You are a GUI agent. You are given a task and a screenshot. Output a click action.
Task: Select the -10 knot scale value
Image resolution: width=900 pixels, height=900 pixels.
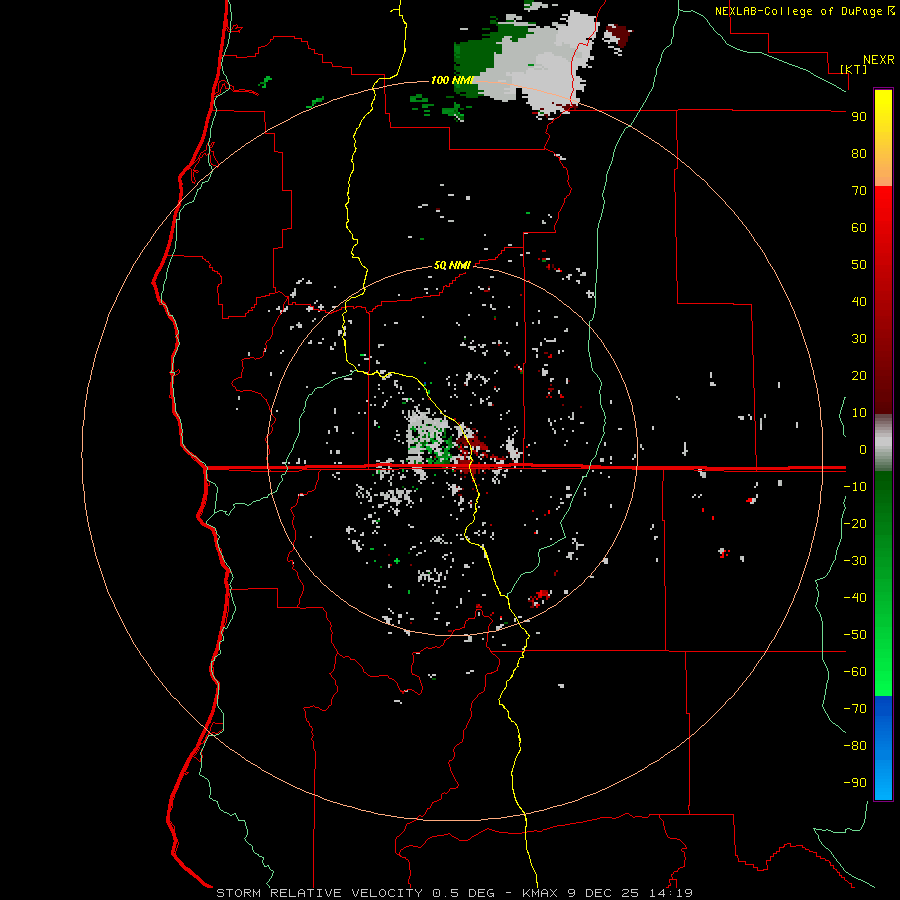[855, 487]
